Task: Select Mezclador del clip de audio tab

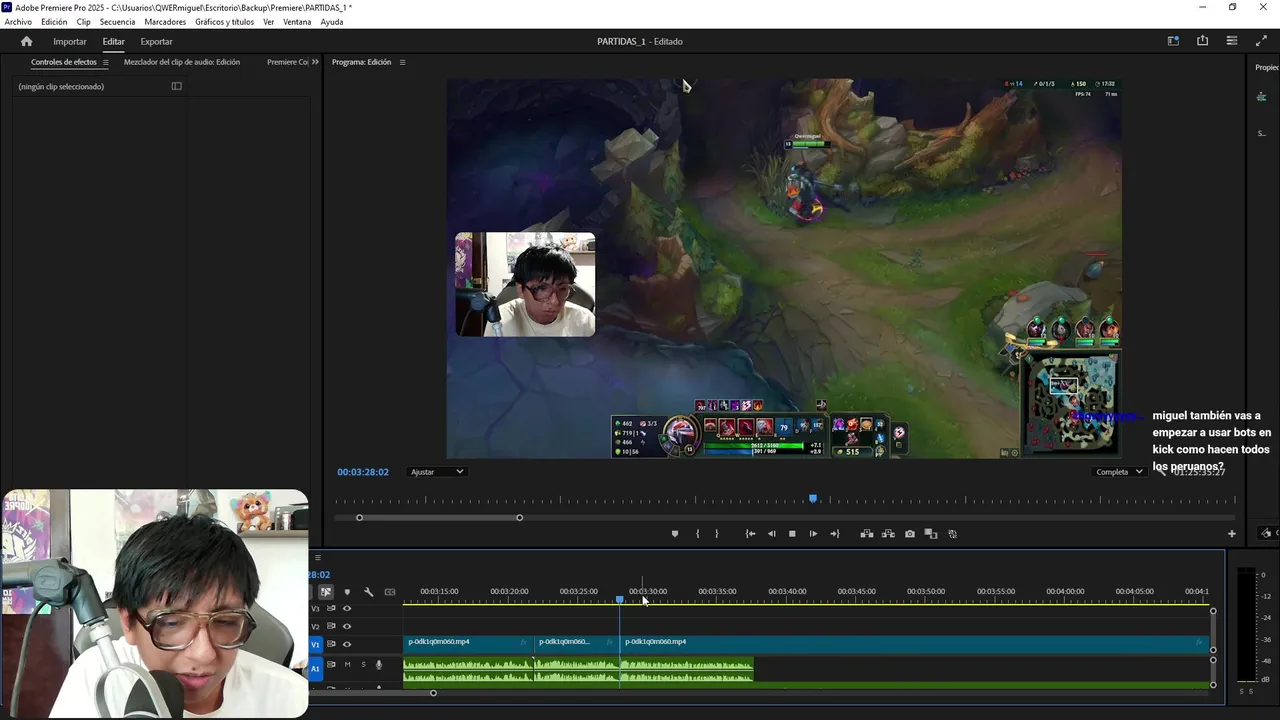Action: [182, 62]
